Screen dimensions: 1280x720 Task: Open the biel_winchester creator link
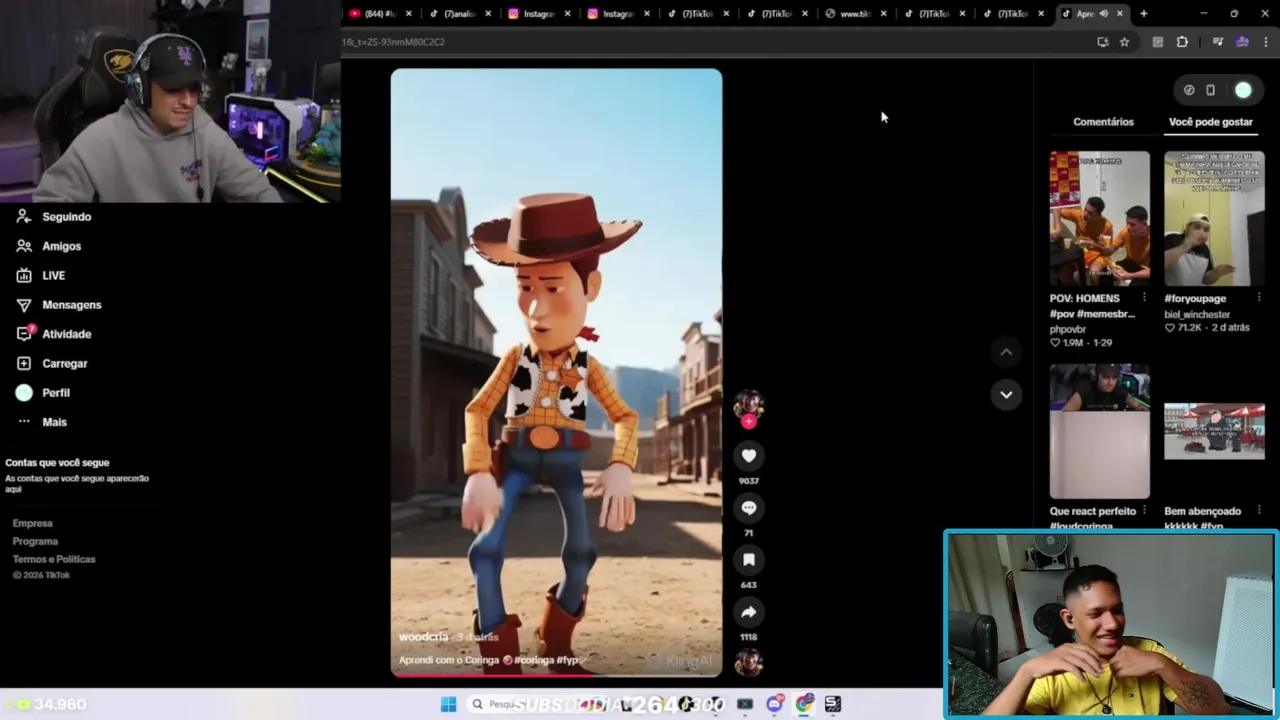click(x=1197, y=315)
